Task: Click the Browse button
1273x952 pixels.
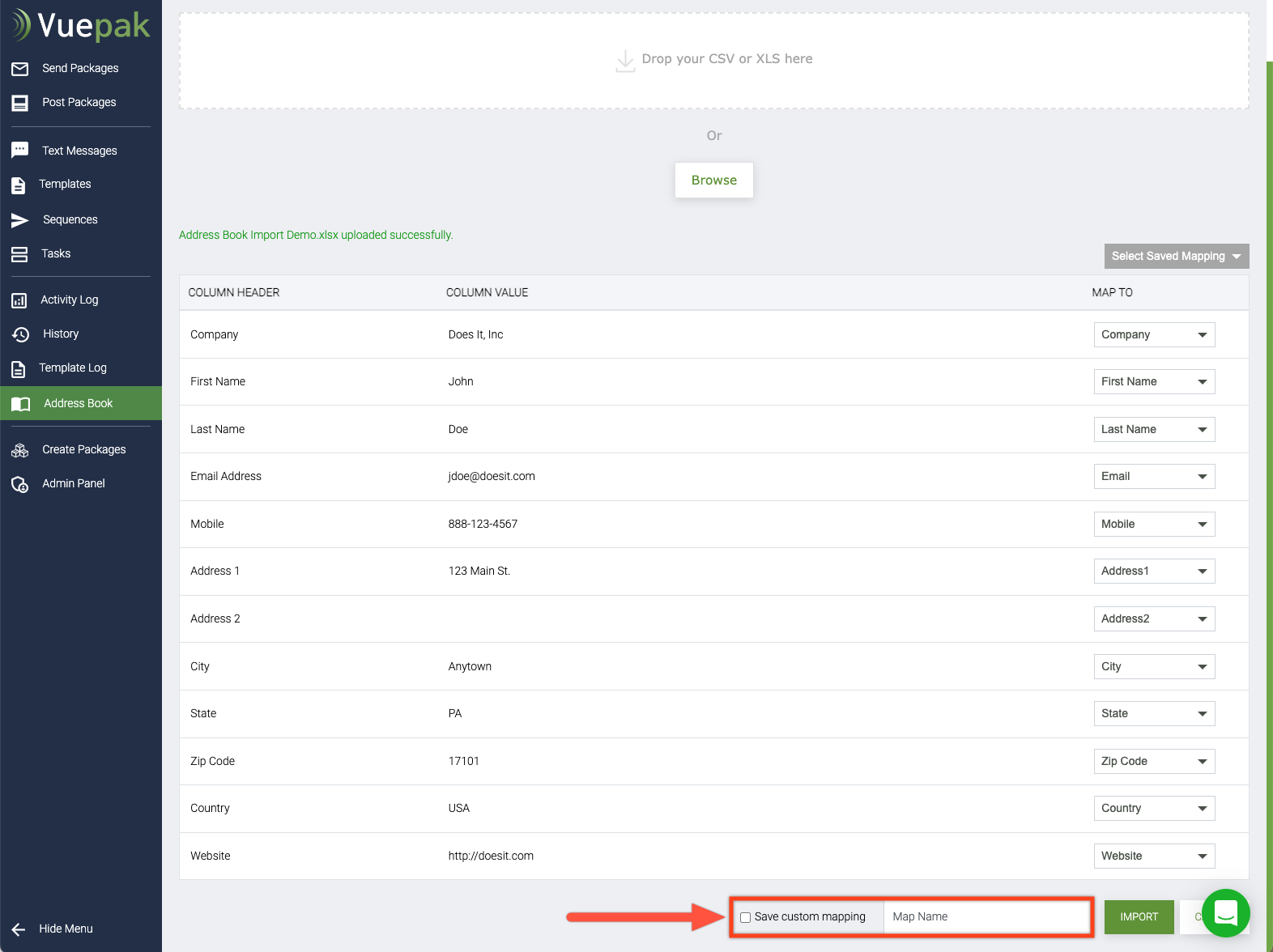Action: (713, 181)
